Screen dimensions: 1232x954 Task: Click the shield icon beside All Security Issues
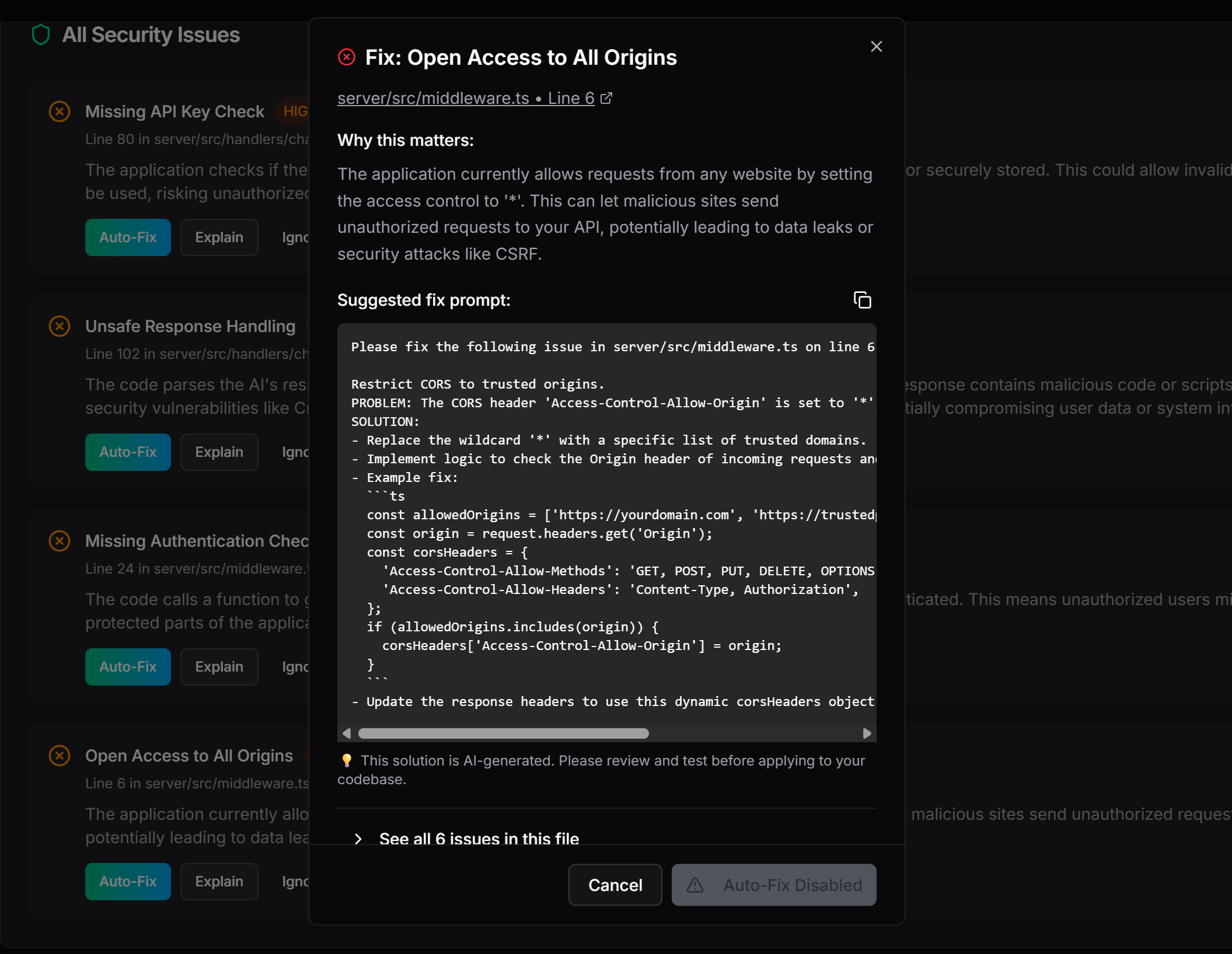[x=41, y=34]
